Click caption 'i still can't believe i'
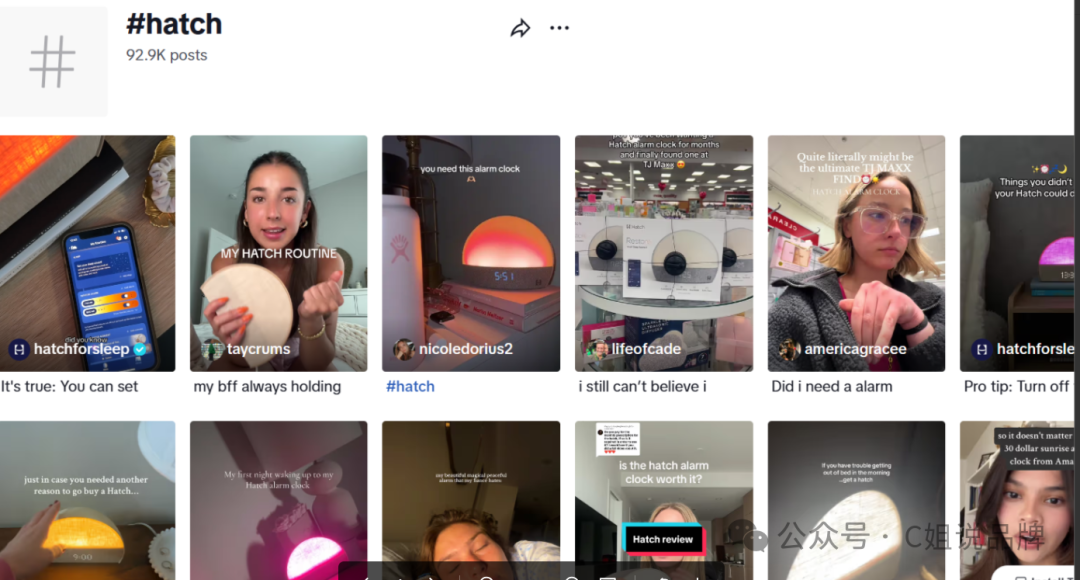Image resolution: width=1080 pixels, height=580 pixels. point(643,386)
